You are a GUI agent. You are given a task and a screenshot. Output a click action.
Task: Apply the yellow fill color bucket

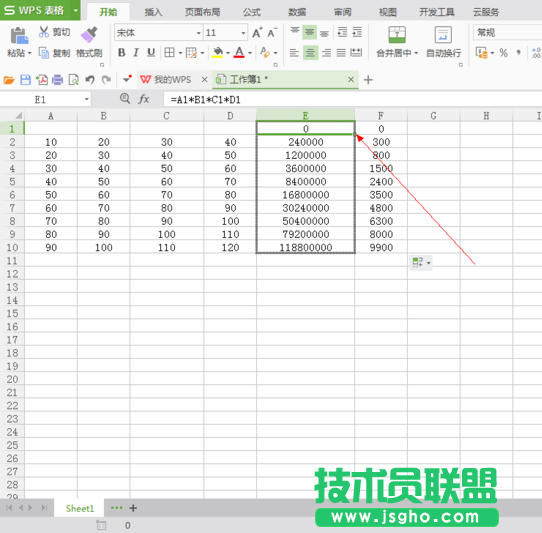point(217,53)
